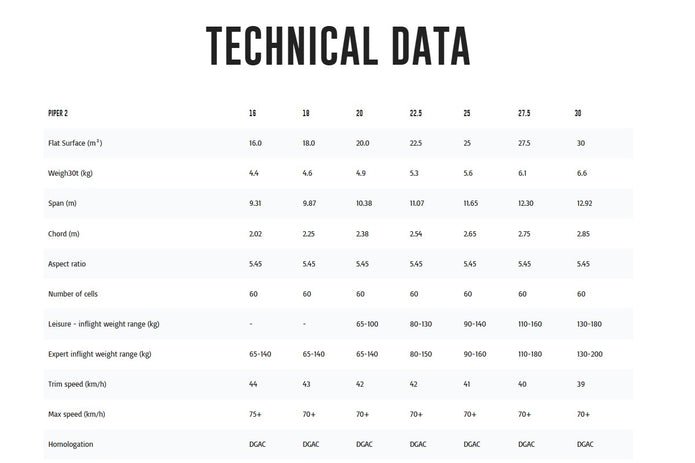This screenshot has width=695, height=463.
Task: Select the Aspect ratio row label
Action: pos(67,264)
